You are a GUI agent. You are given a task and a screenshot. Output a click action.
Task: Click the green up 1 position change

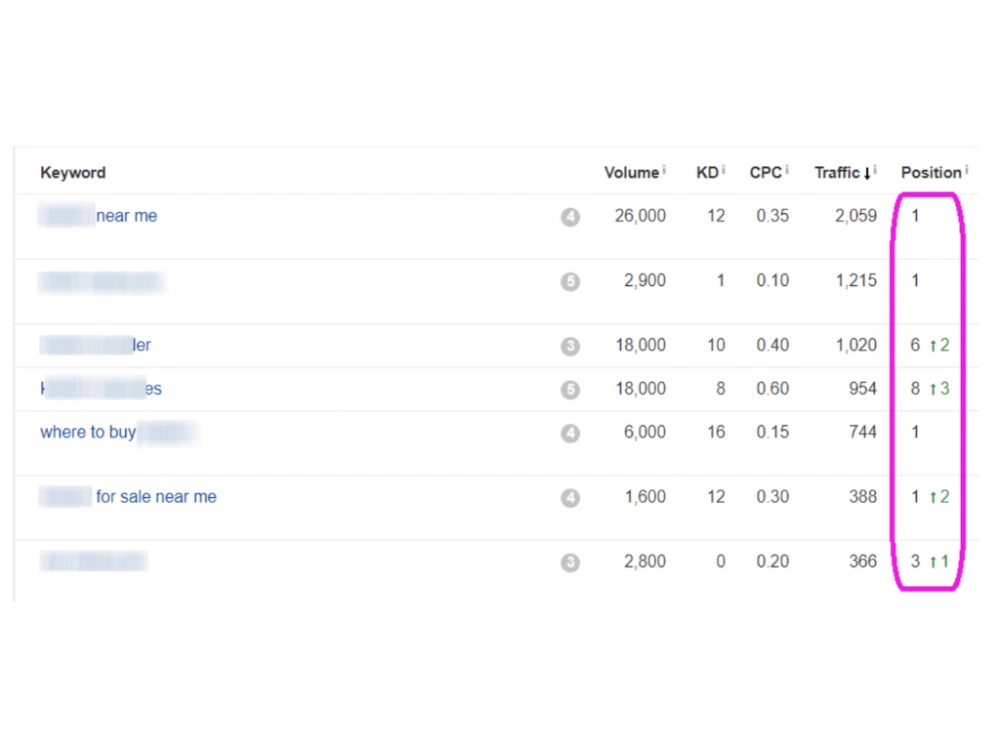point(939,561)
